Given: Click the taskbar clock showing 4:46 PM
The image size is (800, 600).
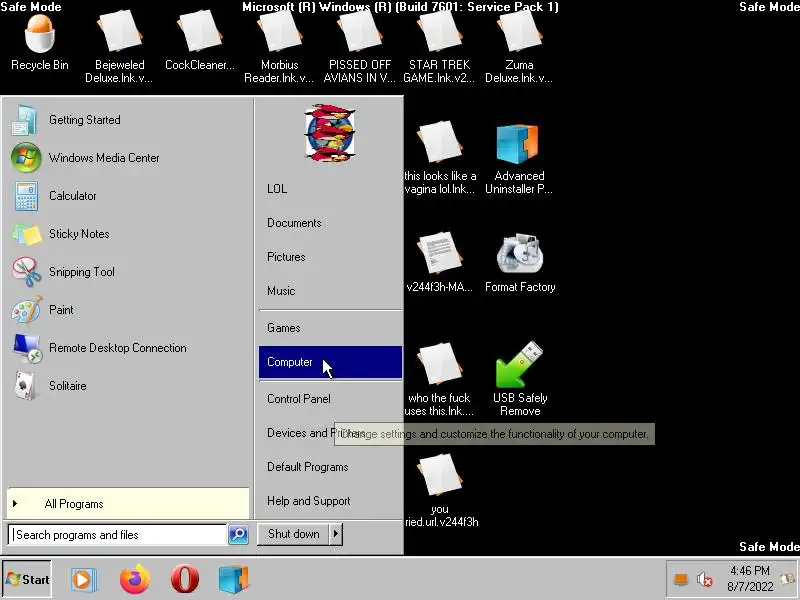Looking at the screenshot, I should [749, 579].
